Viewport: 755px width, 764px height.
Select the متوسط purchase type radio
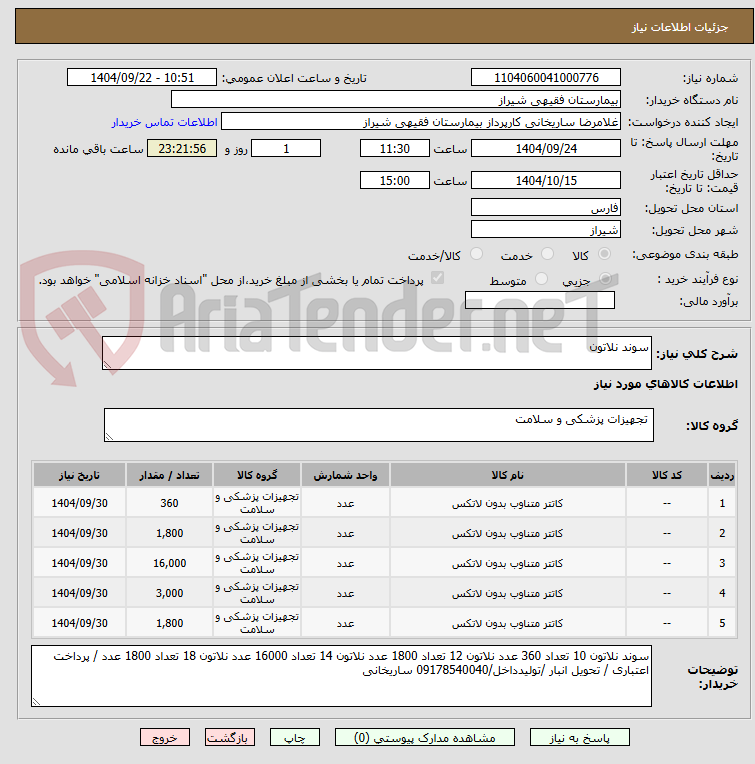click(541, 279)
